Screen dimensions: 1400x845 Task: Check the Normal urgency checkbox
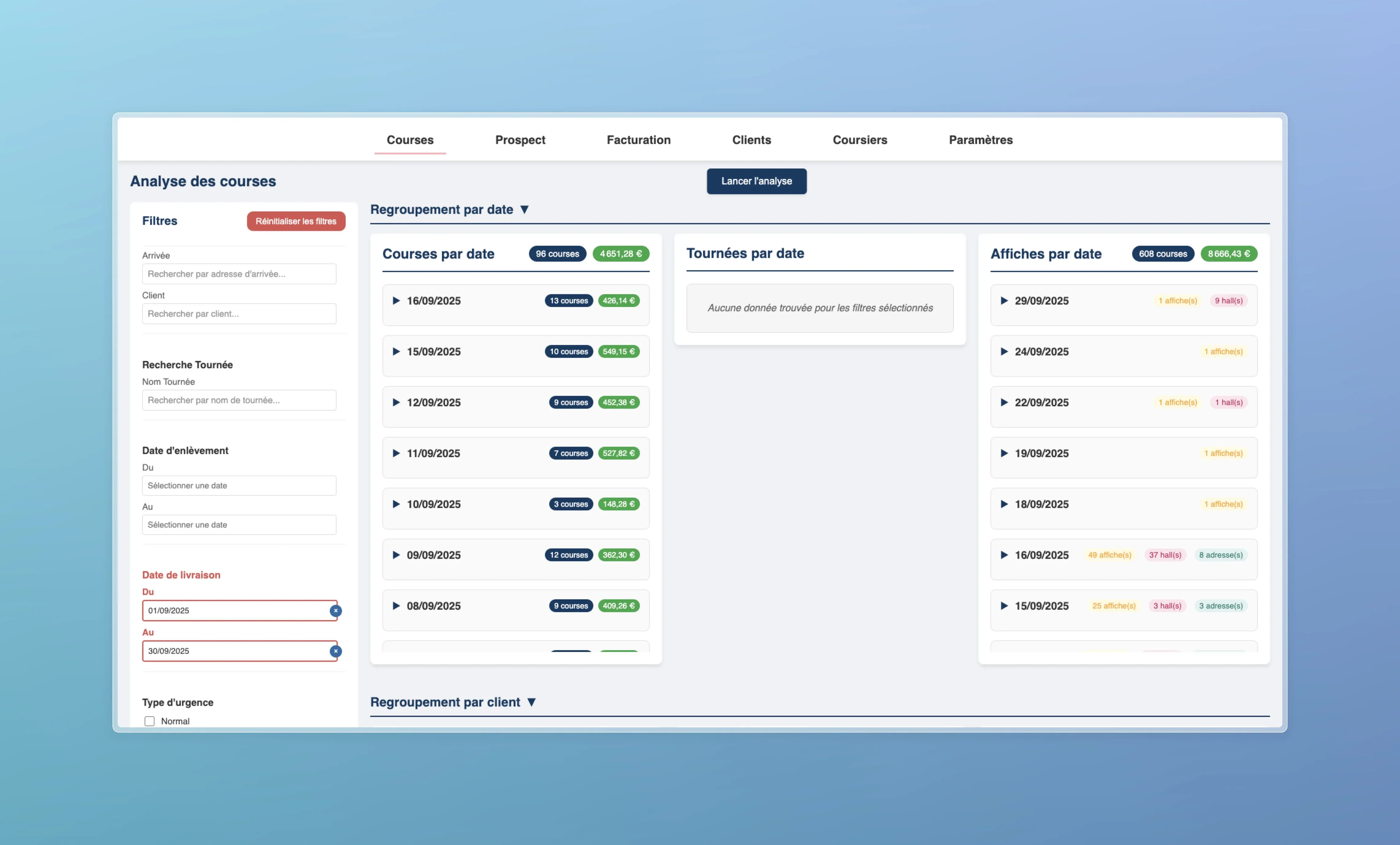(150, 721)
